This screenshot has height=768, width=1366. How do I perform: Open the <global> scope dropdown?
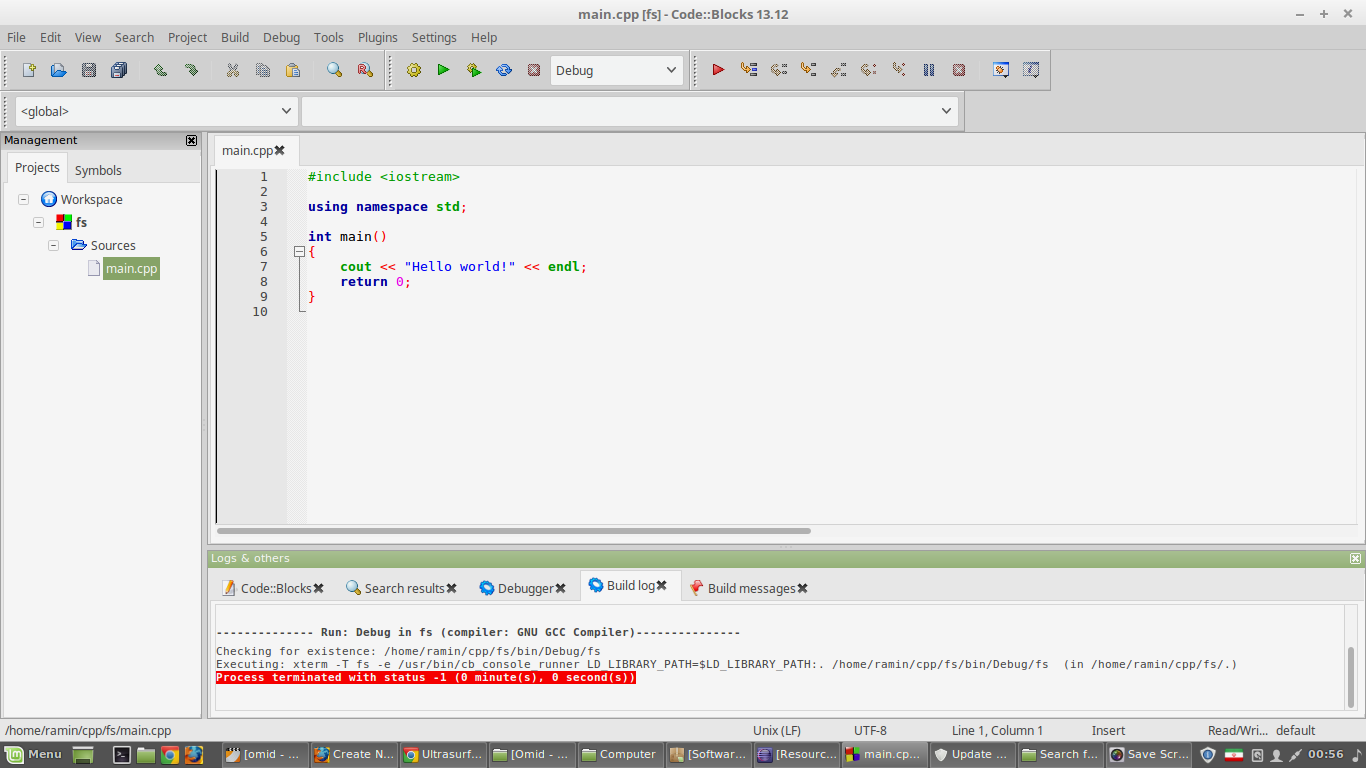pos(157,111)
